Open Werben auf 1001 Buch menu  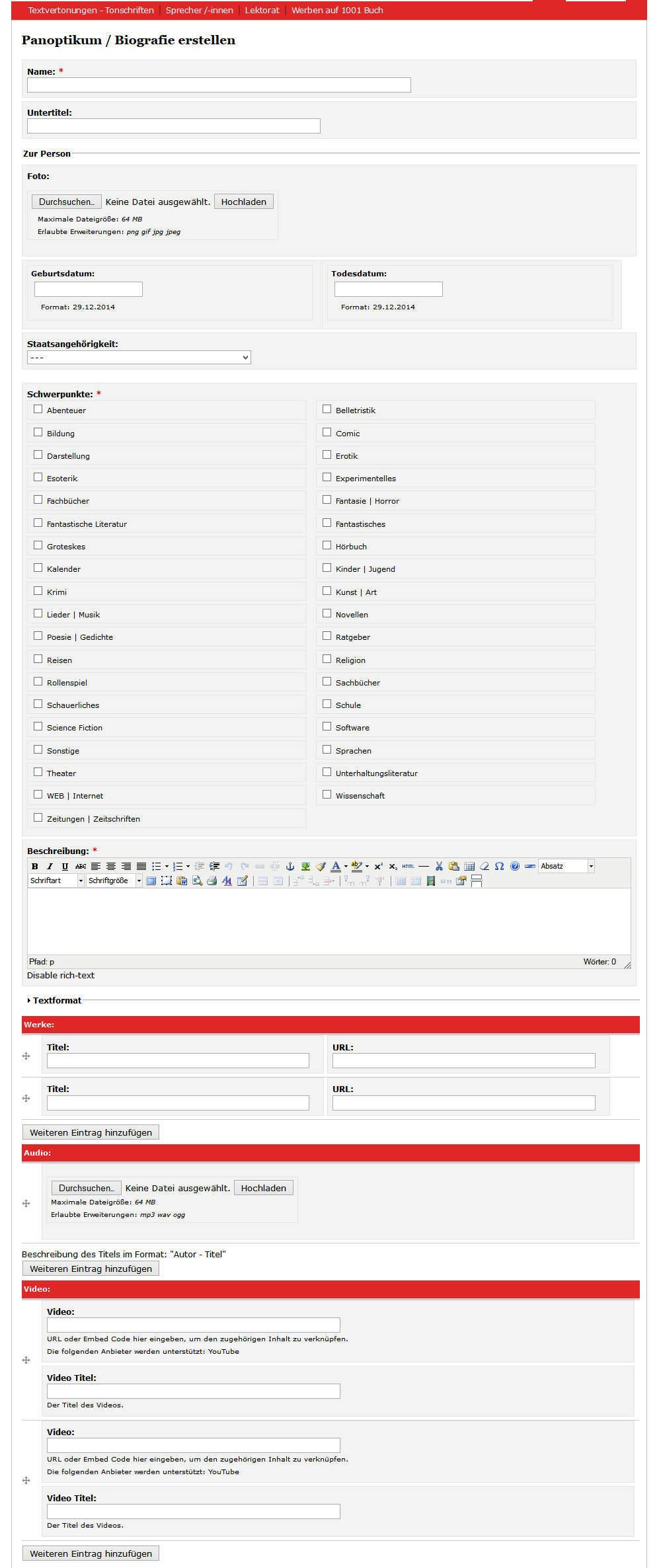pos(337,10)
